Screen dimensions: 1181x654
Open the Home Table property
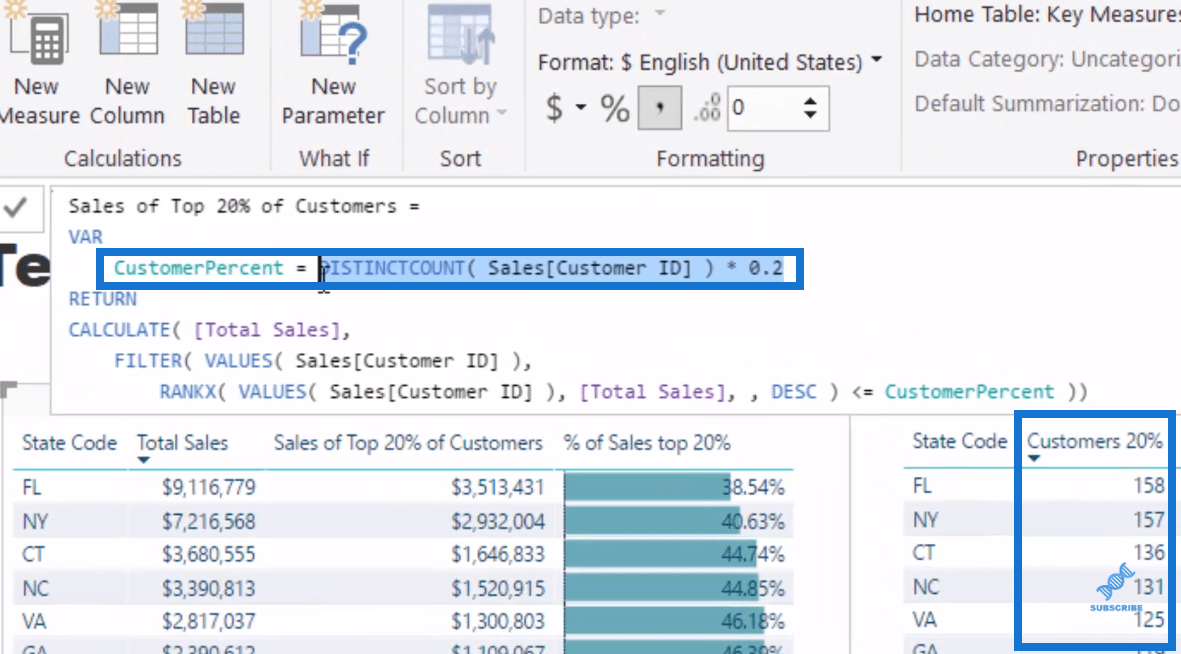[1047, 14]
